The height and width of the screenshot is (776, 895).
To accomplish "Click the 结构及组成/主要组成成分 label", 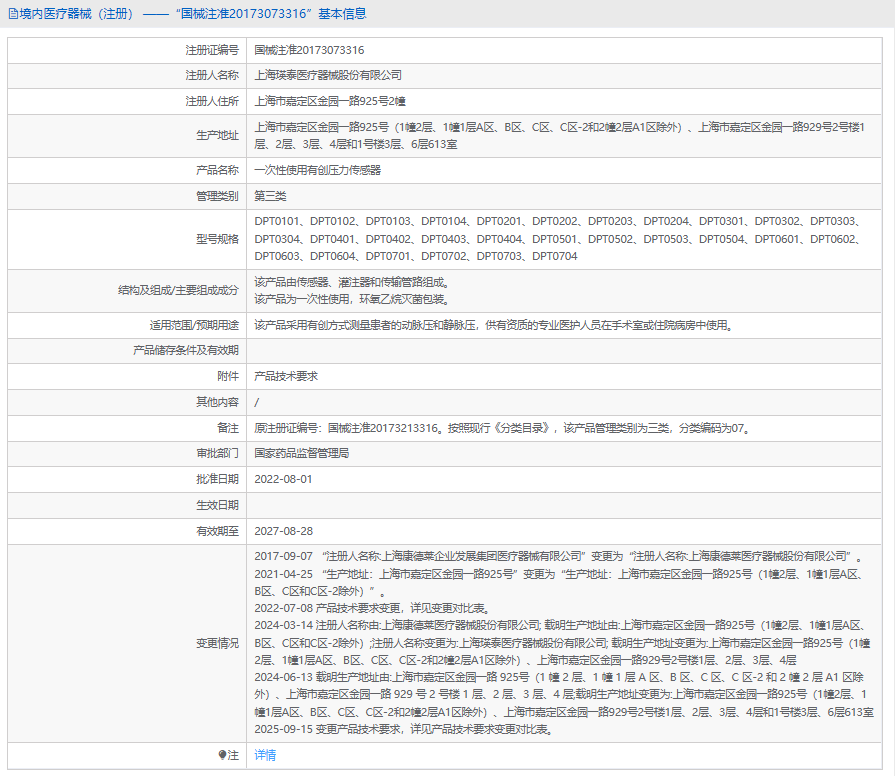I will 178,290.
